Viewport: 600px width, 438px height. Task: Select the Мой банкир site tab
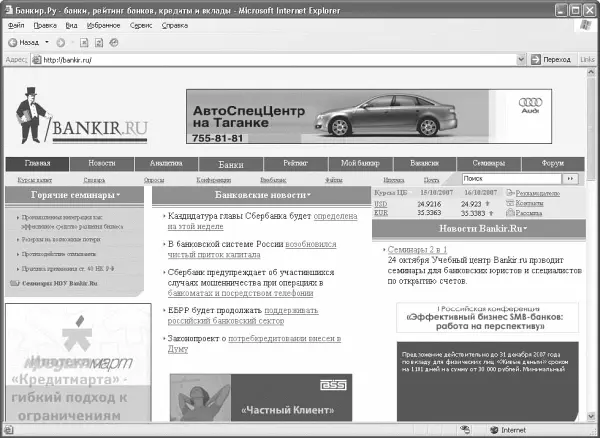pyautogui.click(x=360, y=164)
